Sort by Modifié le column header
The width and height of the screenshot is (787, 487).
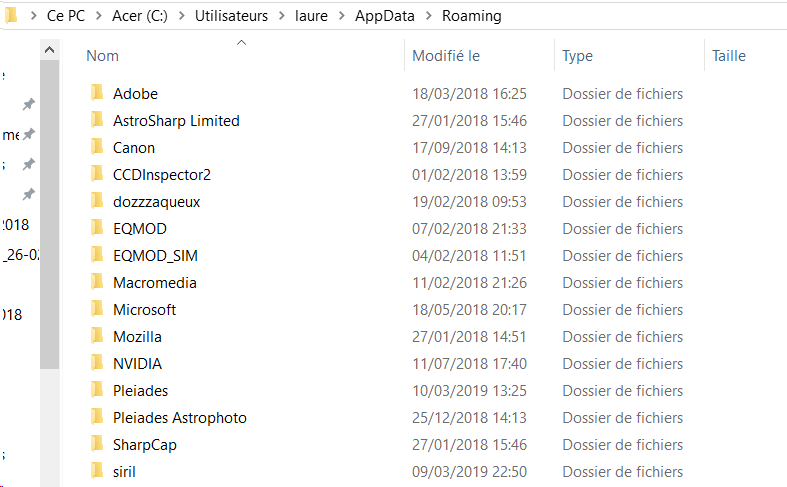pyautogui.click(x=446, y=56)
